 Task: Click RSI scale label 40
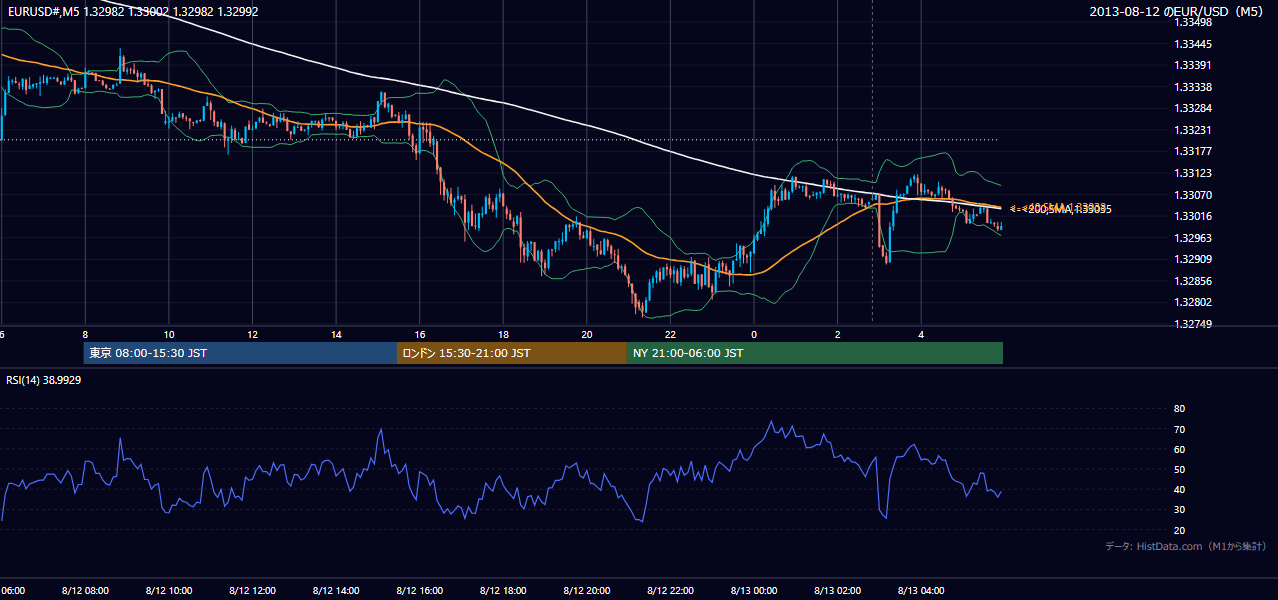click(x=1179, y=489)
